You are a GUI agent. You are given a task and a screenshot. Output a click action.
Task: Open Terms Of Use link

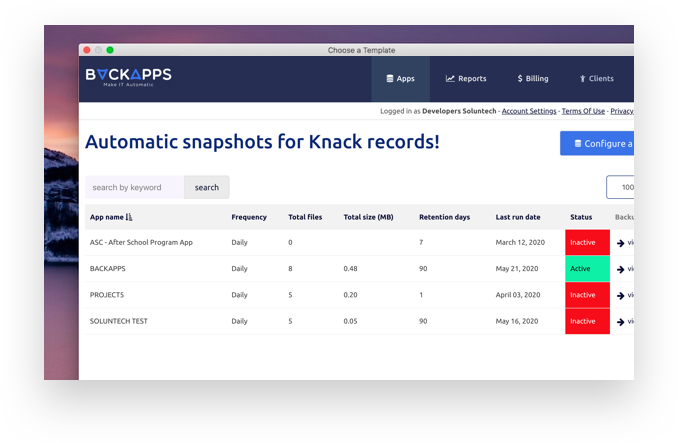pos(583,111)
